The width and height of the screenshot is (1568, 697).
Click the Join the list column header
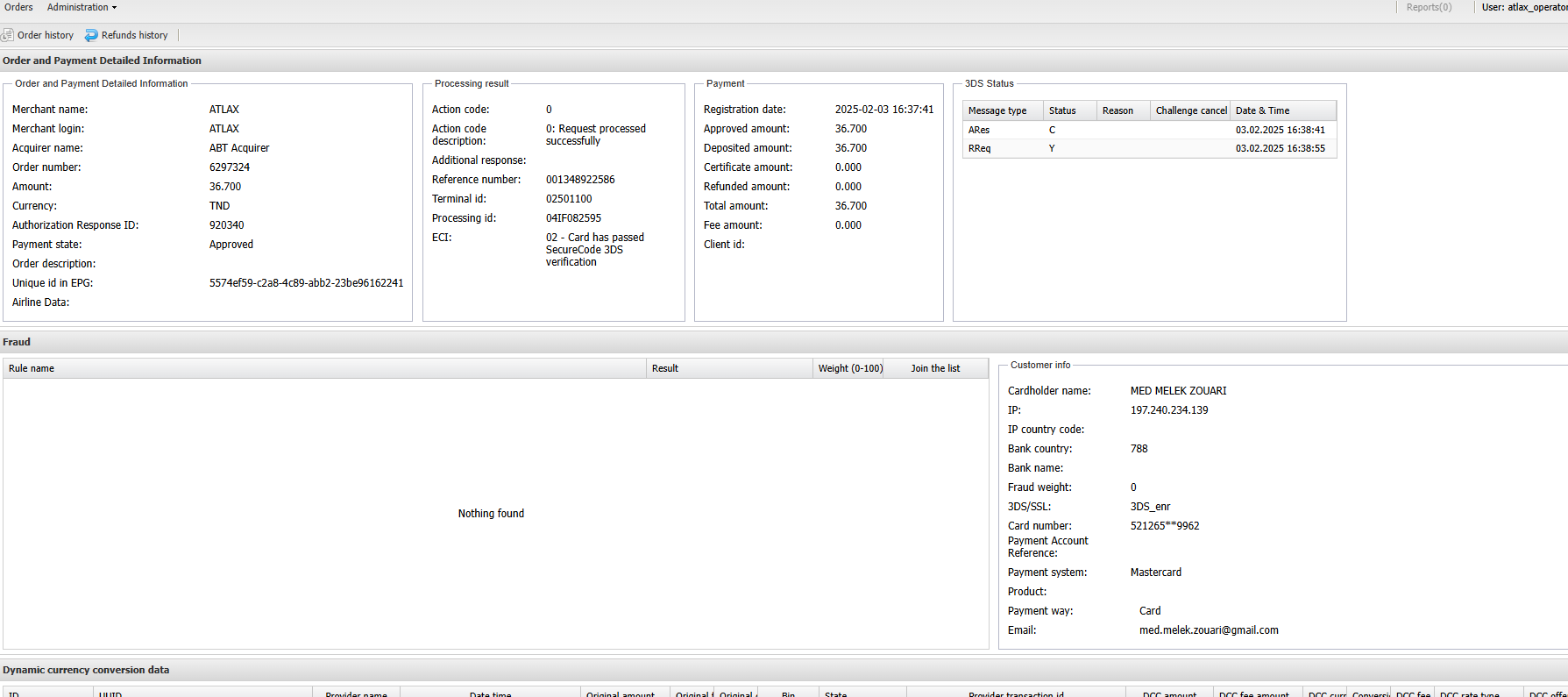[934, 368]
